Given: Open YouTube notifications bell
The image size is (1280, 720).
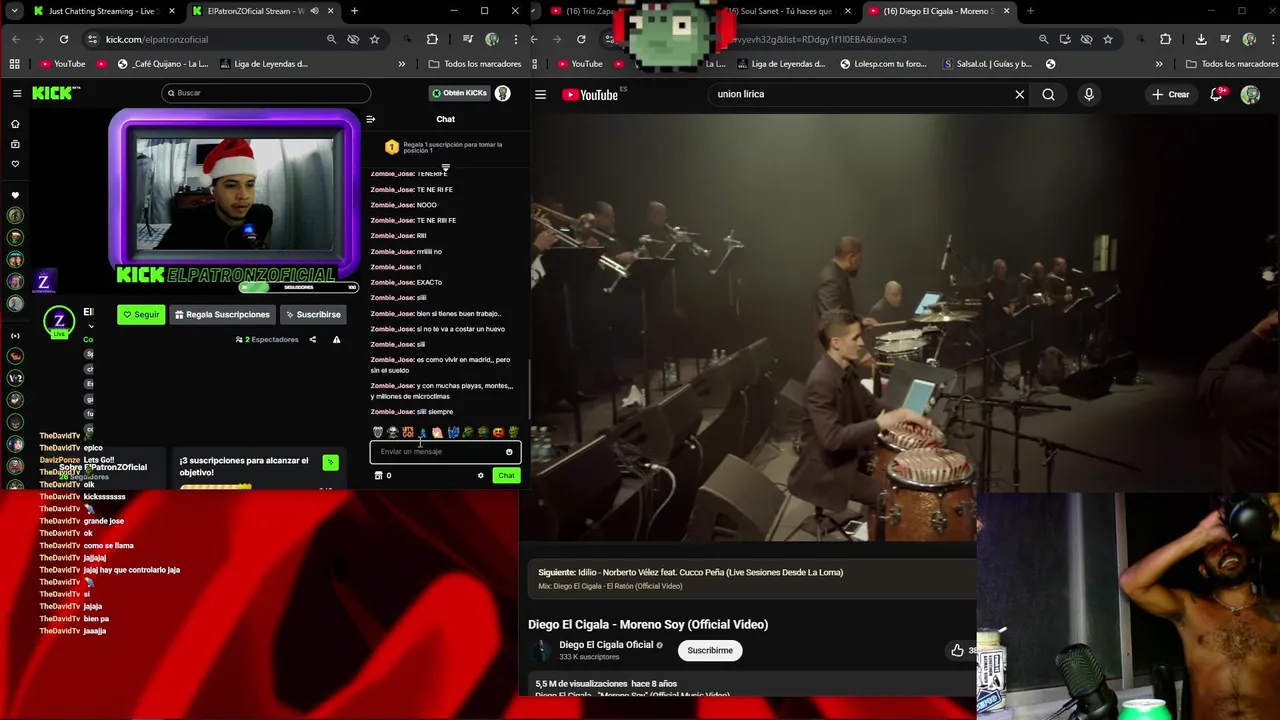Looking at the screenshot, I should pyautogui.click(x=1217, y=95).
